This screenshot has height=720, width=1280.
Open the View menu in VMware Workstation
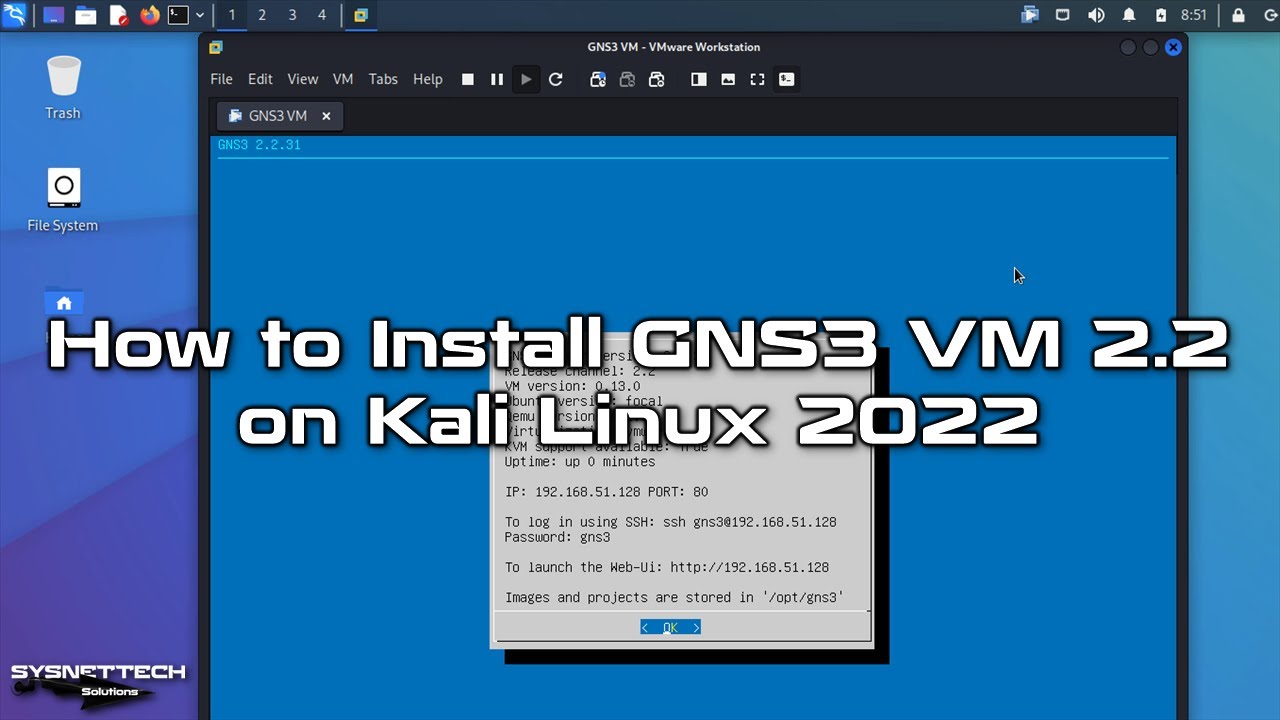(302, 79)
